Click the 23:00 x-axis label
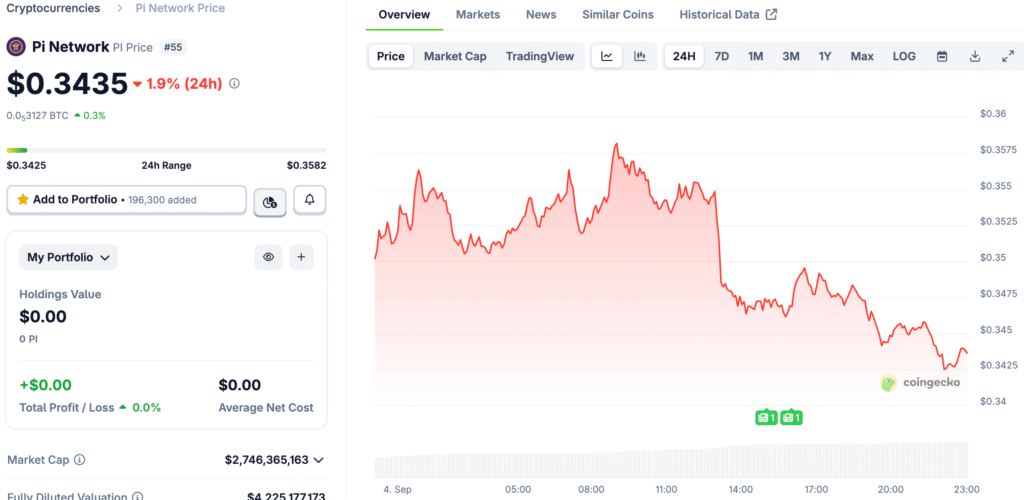 (966, 489)
